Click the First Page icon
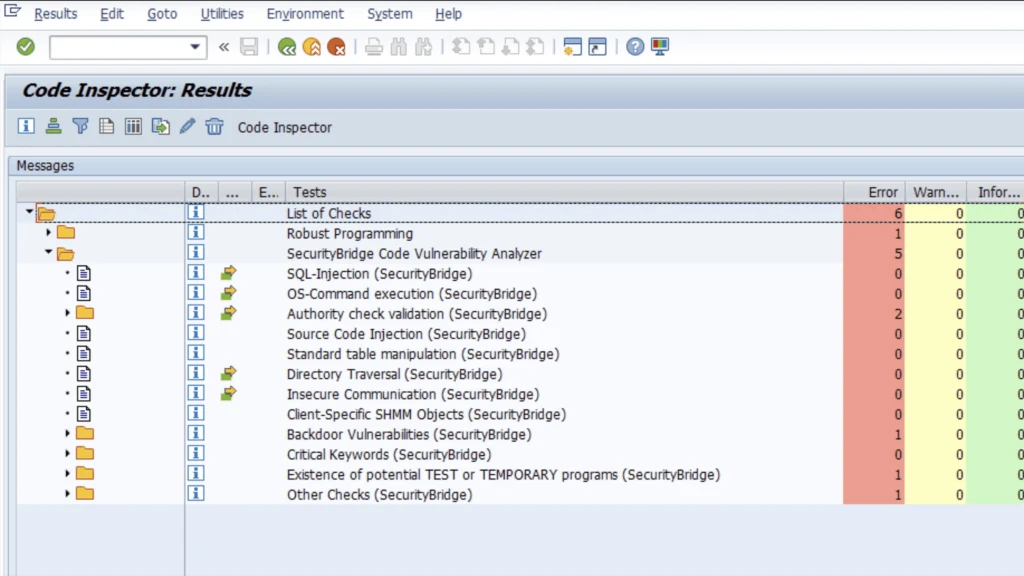This screenshot has height=576, width=1024. coord(461,46)
